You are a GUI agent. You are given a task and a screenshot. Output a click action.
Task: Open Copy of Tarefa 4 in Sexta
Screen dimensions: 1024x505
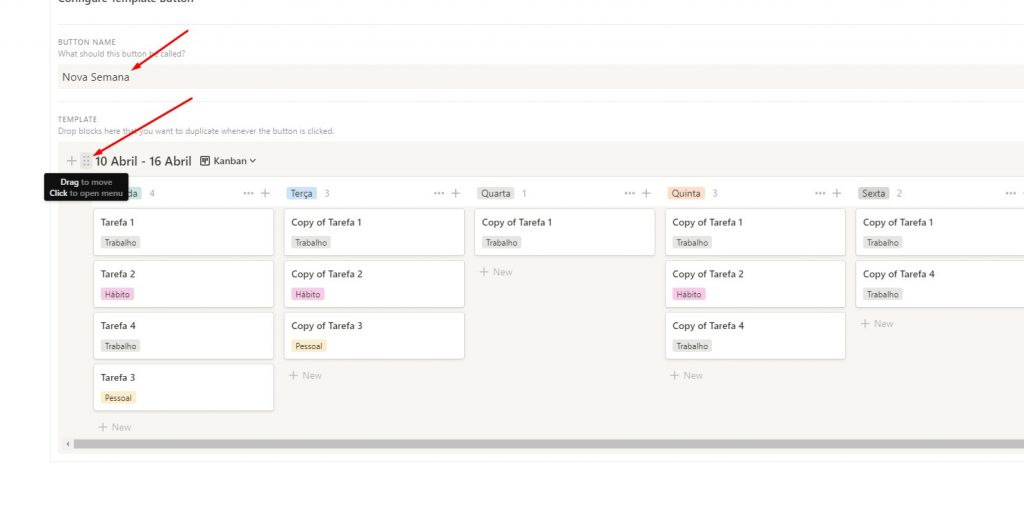(x=940, y=284)
